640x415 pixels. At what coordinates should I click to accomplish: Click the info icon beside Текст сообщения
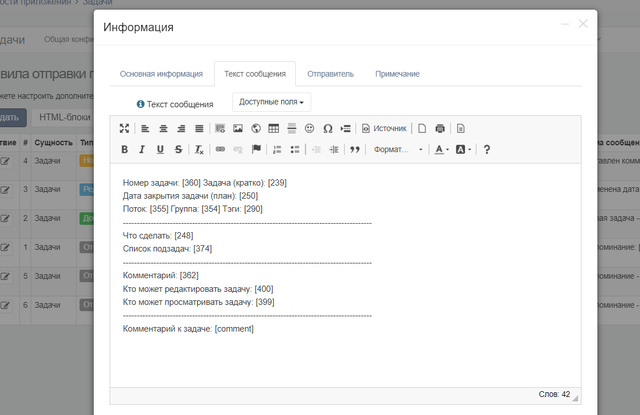140,104
